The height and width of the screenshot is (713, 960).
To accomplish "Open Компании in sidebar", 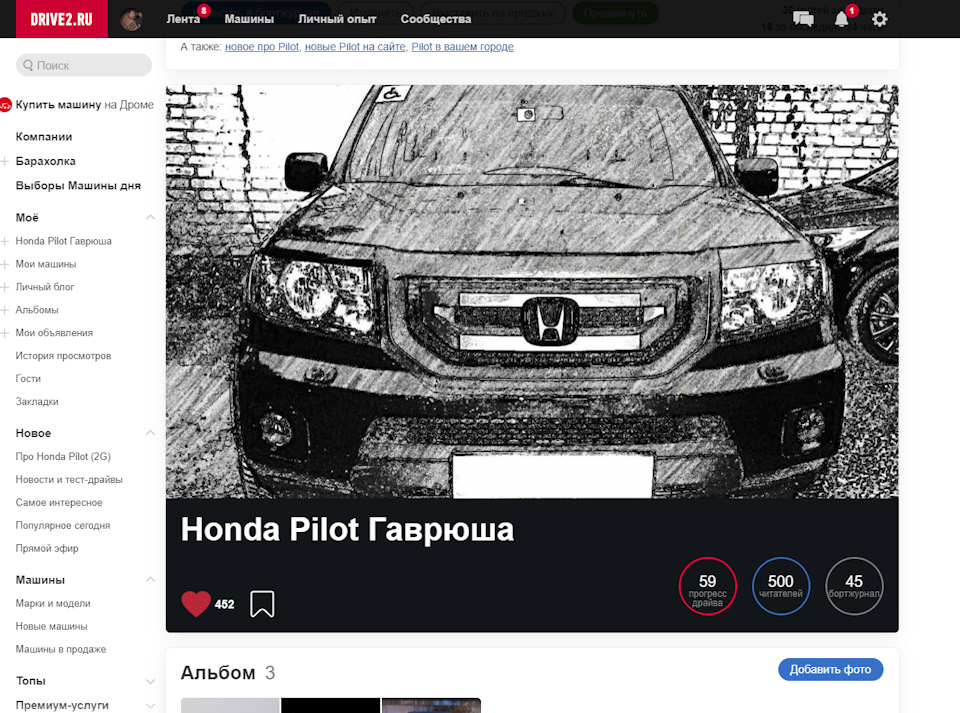I will pyautogui.click(x=44, y=137).
